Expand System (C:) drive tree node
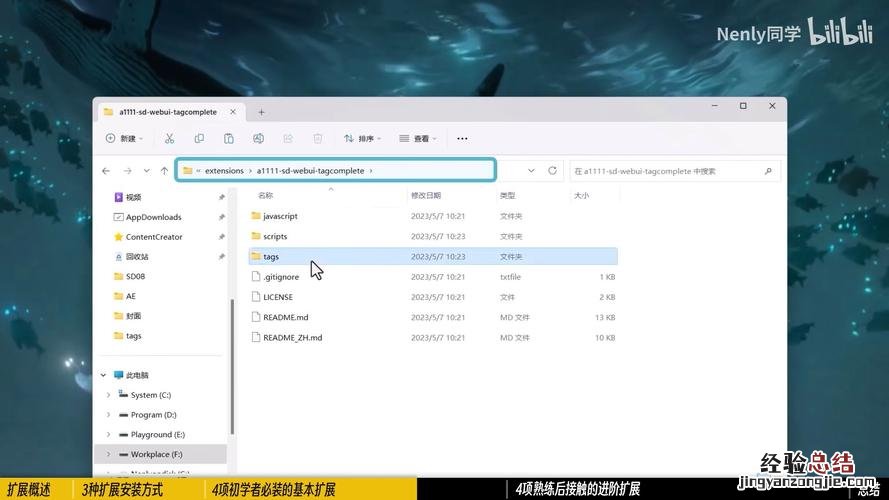Screen dimensions: 889x500 point(108,395)
